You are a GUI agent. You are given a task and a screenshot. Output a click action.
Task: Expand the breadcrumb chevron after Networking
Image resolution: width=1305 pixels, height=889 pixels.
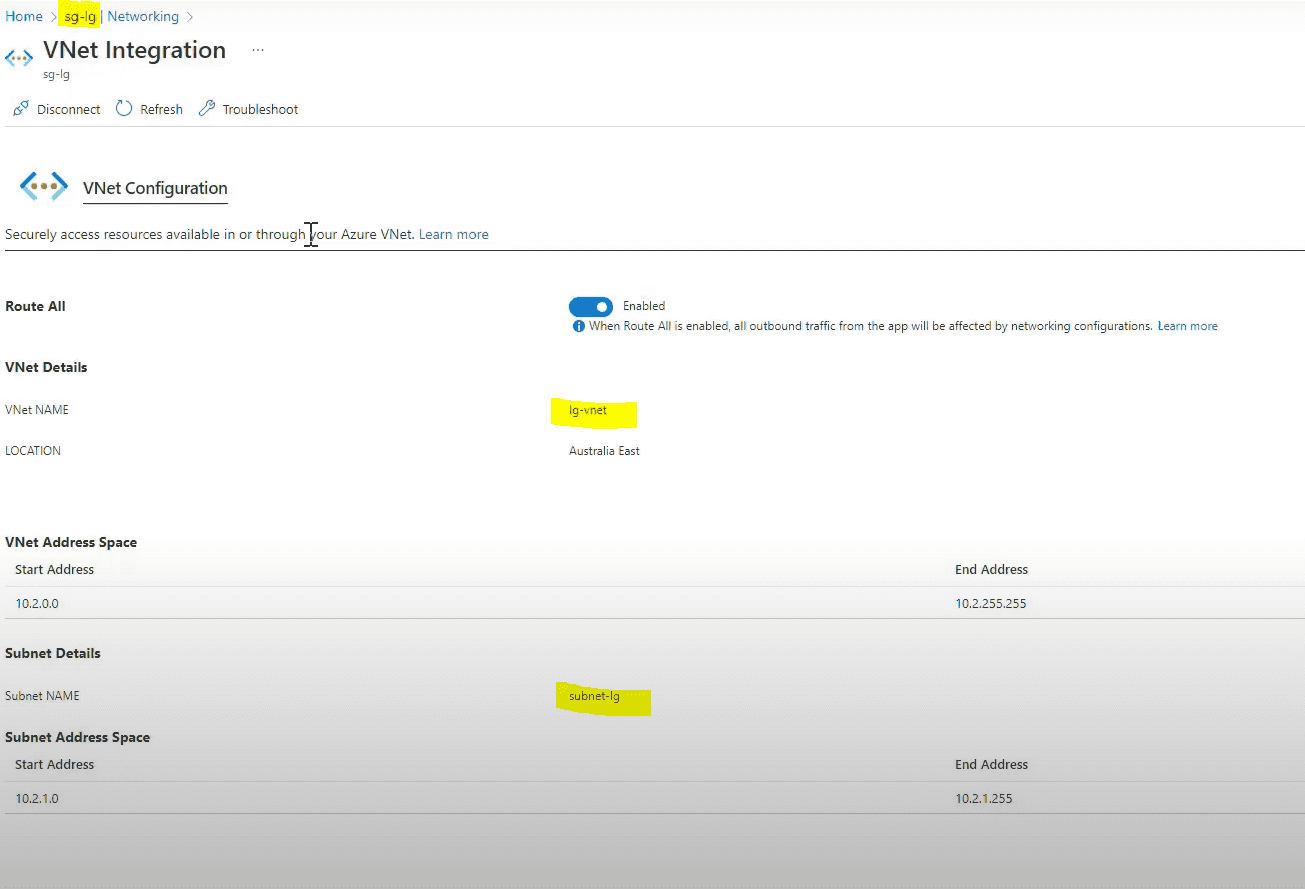click(188, 16)
